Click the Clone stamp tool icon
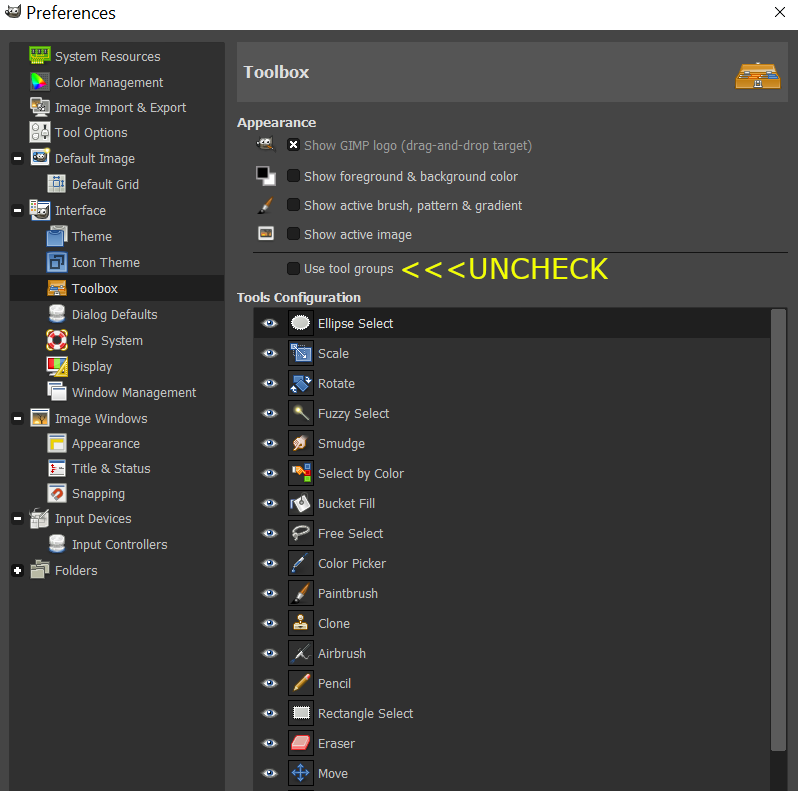 (301, 623)
